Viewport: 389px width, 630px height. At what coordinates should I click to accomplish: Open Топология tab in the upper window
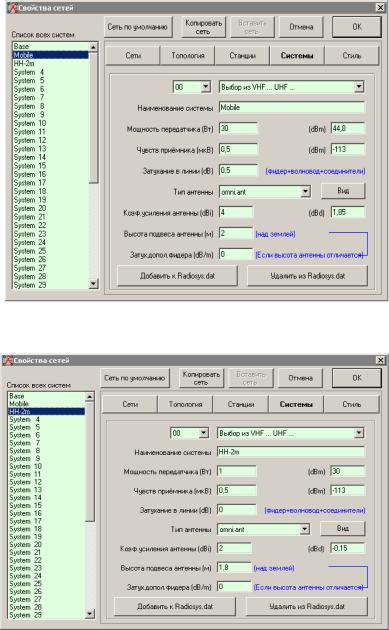(x=188, y=55)
